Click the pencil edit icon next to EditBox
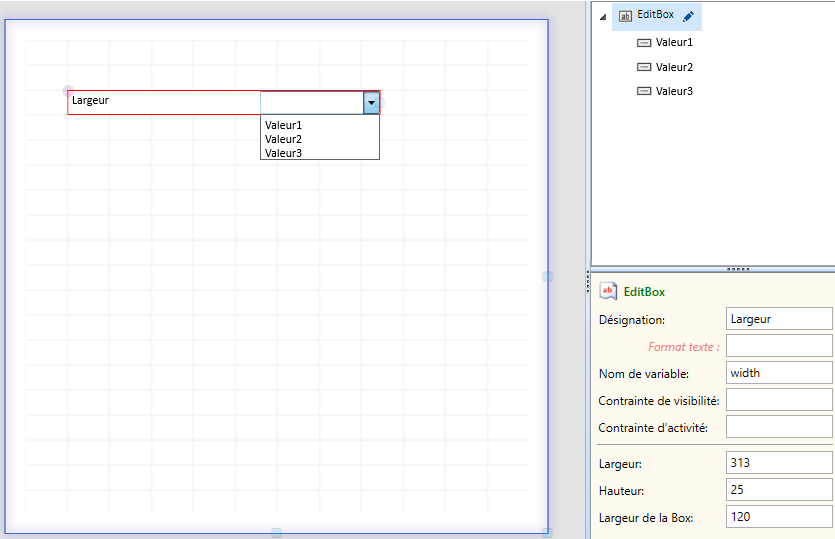 pyautogui.click(x=688, y=17)
